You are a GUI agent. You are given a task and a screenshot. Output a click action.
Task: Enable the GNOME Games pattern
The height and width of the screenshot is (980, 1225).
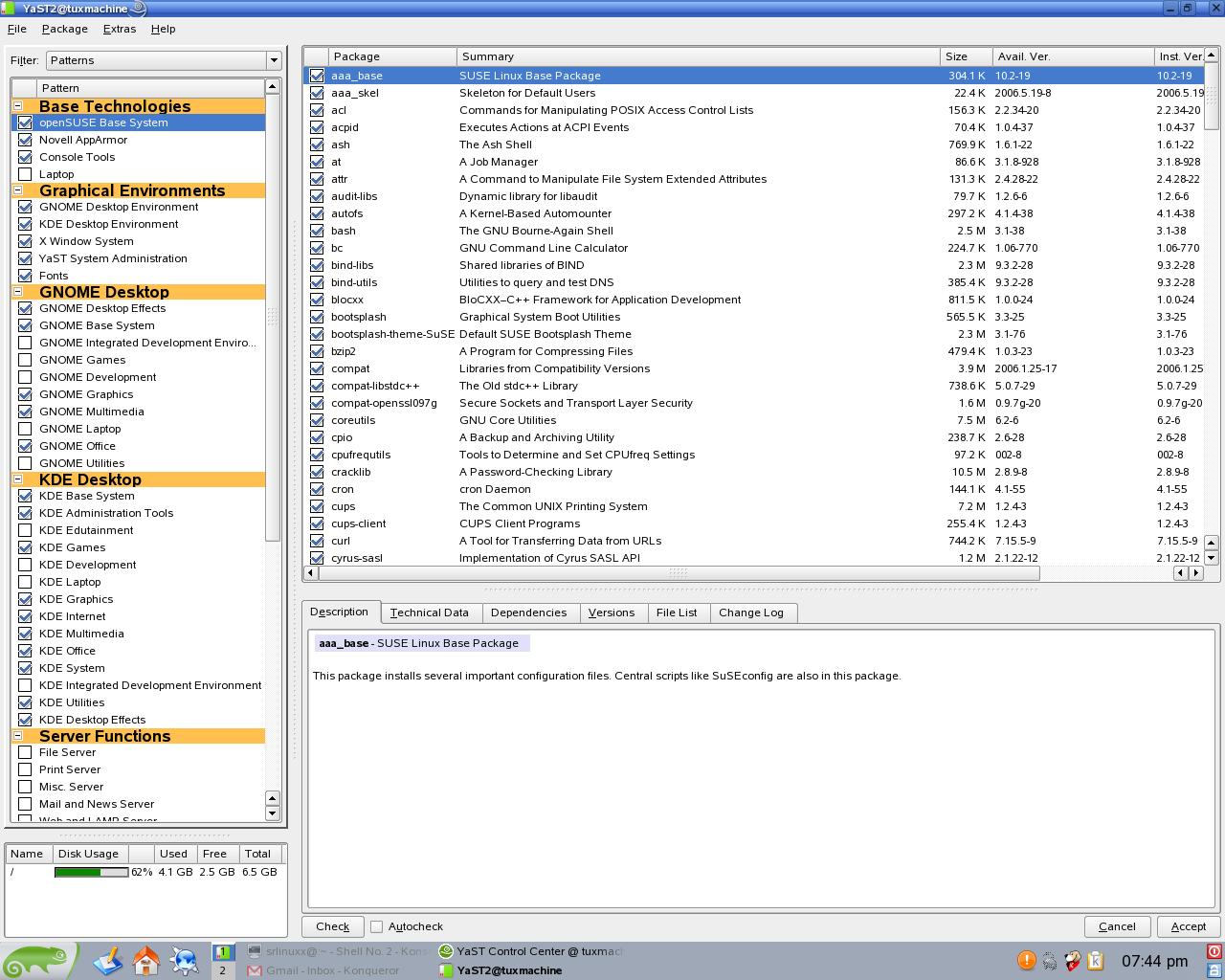25,360
